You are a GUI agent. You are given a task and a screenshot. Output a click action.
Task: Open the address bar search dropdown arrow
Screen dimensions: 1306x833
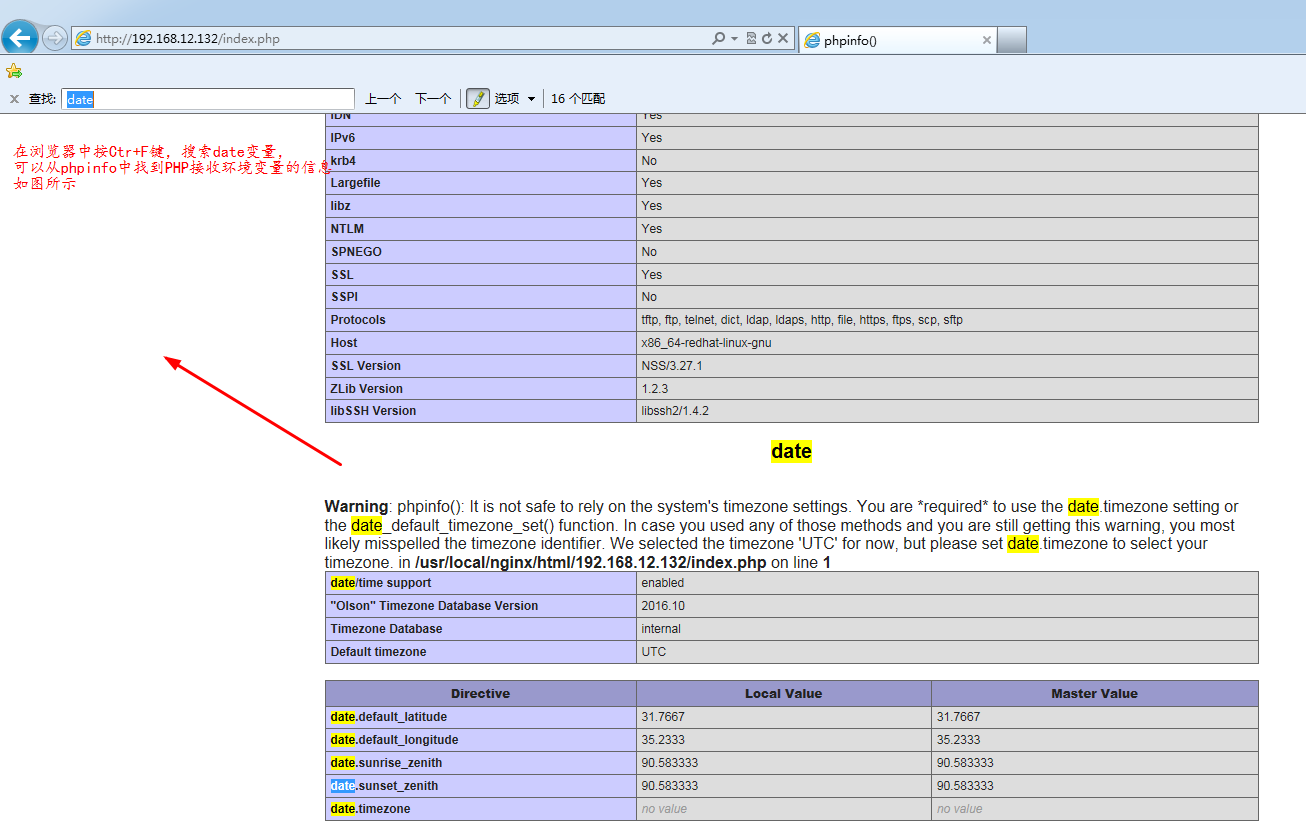click(x=734, y=39)
